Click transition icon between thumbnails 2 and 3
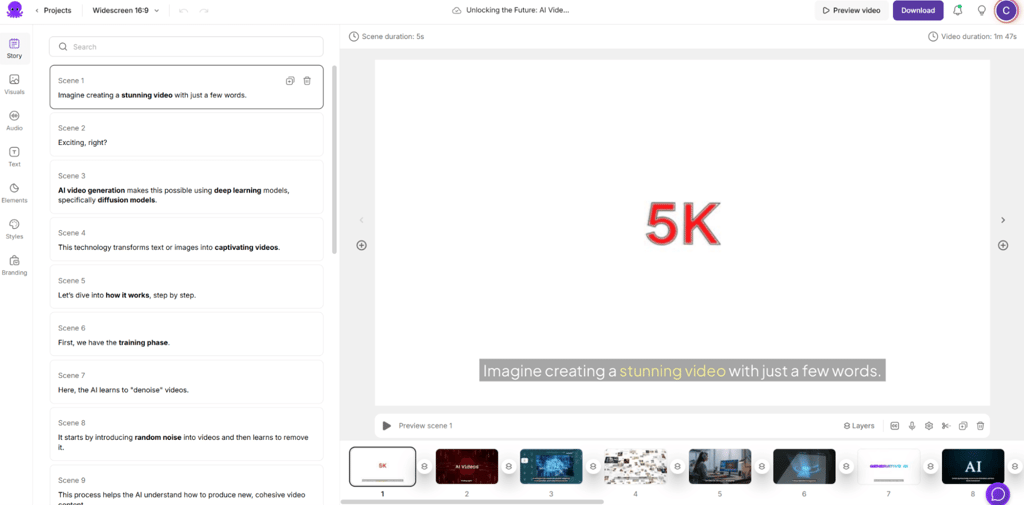This screenshot has height=505, width=1024. click(509, 466)
